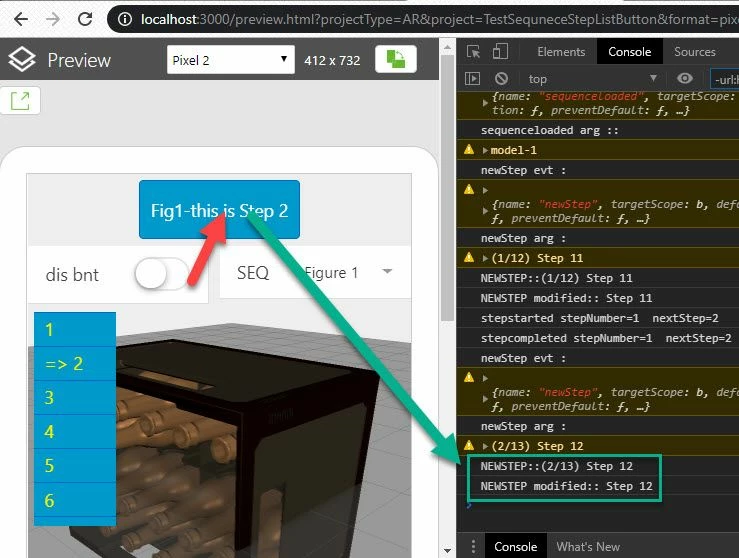The height and width of the screenshot is (558, 739).
Task: Click the warning icon beside (1/12) Step 11
Action: tap(469, 257)
